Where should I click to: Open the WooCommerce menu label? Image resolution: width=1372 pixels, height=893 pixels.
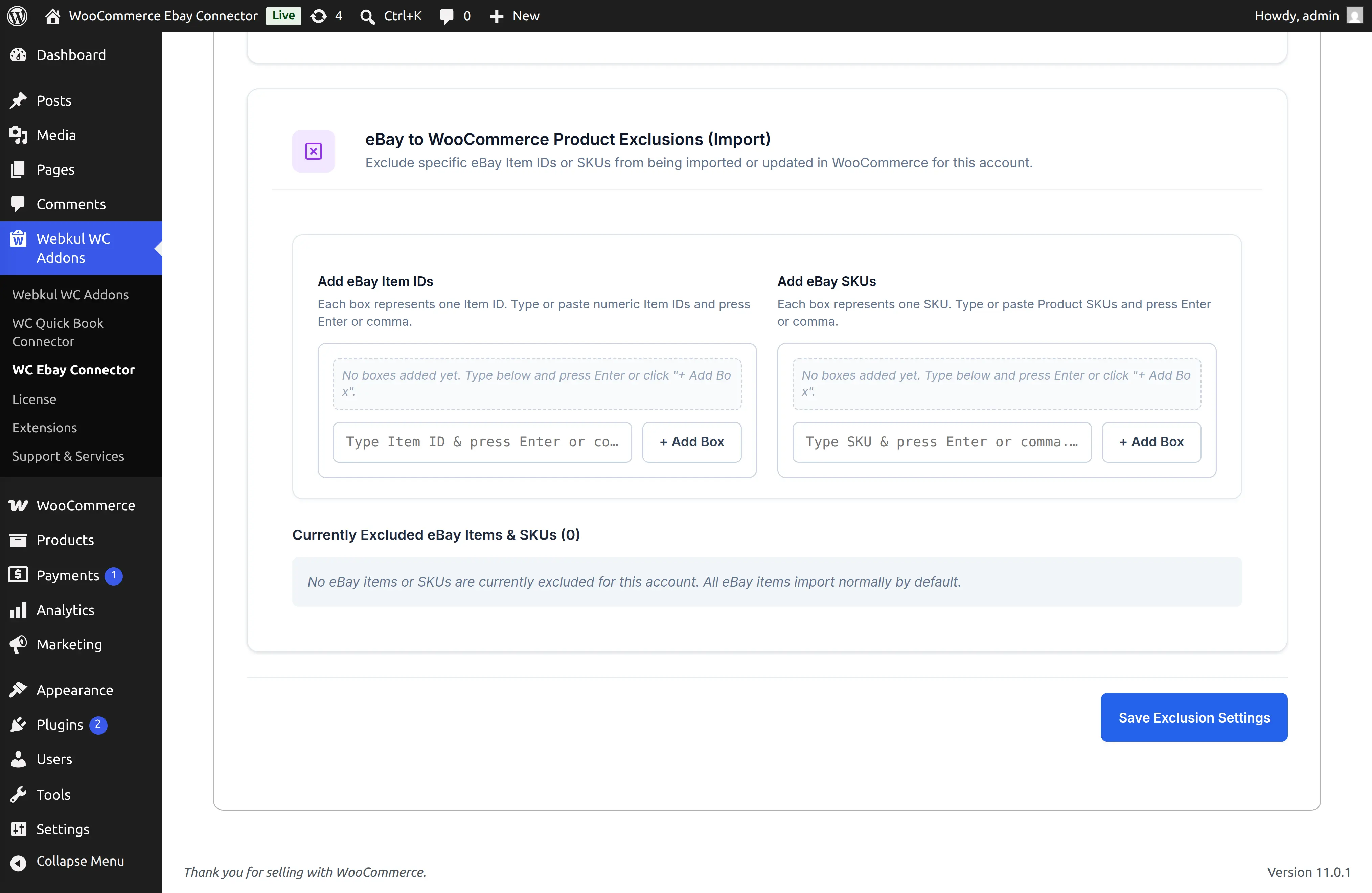[86, 506]
